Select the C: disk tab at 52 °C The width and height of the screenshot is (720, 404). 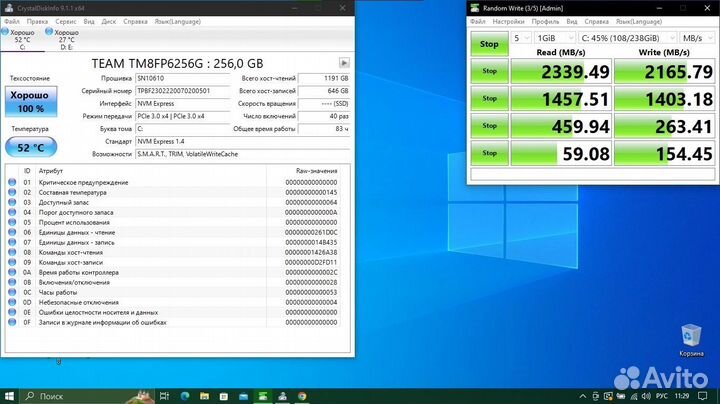point(22,39)
